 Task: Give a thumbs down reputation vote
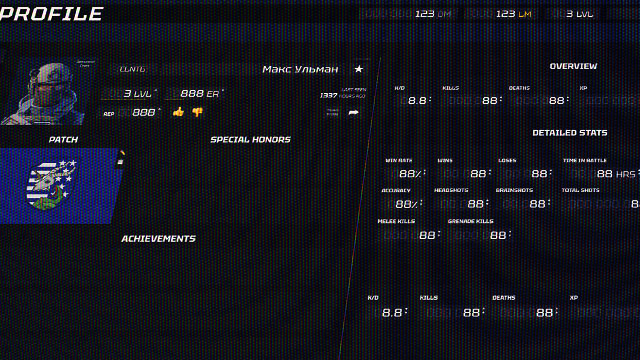[x=198, y=112]
